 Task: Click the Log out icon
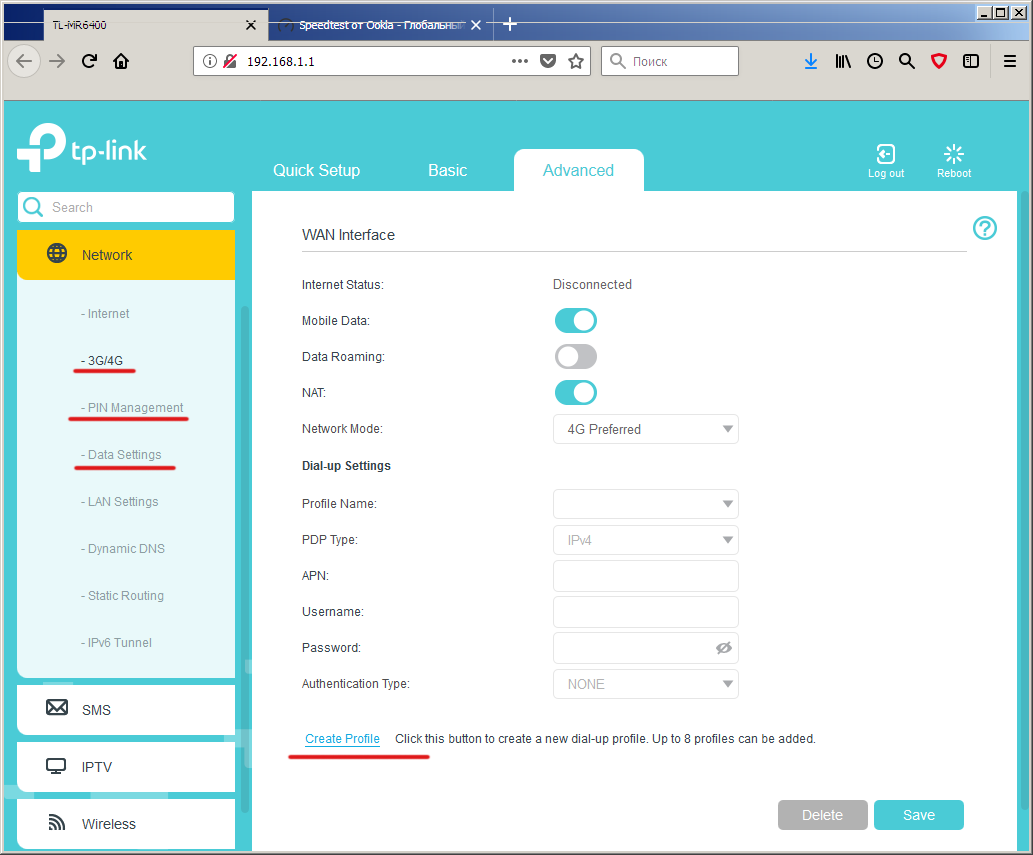click(x=885, y=154)
